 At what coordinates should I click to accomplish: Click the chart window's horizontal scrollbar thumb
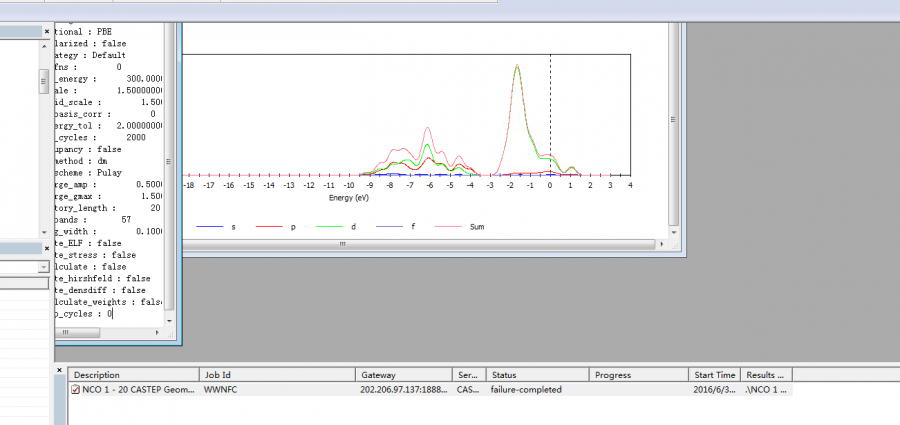(343, 244)
